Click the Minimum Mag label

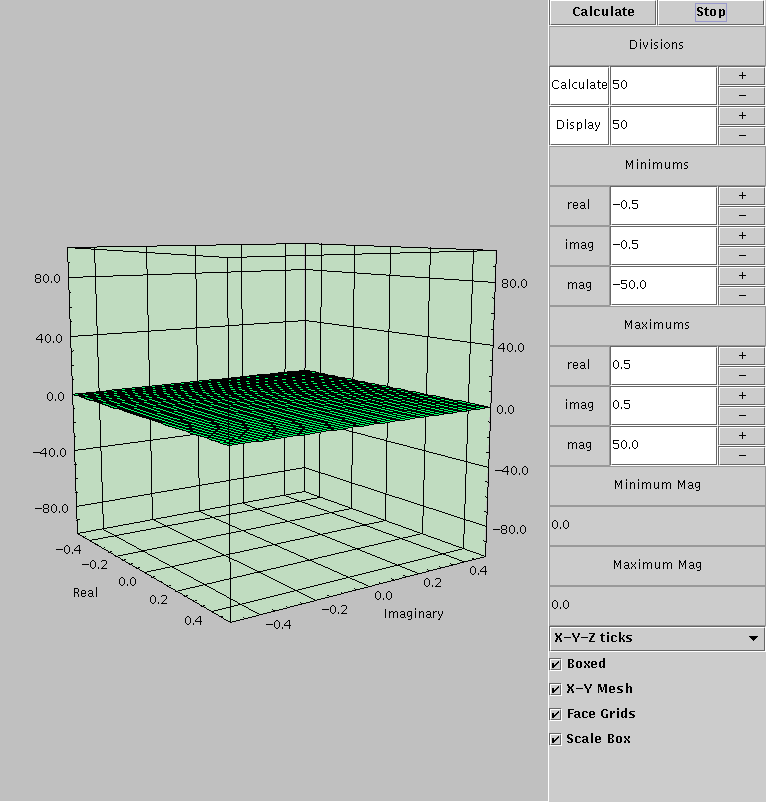click(658, 485)
